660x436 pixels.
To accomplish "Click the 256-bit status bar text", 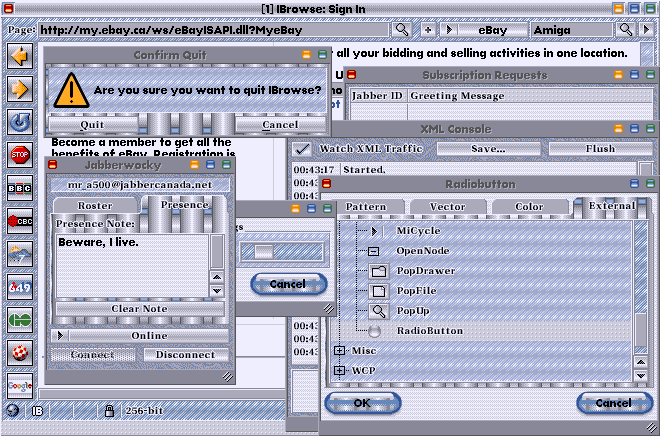I will pyautogui.click(x=144, y=411).
